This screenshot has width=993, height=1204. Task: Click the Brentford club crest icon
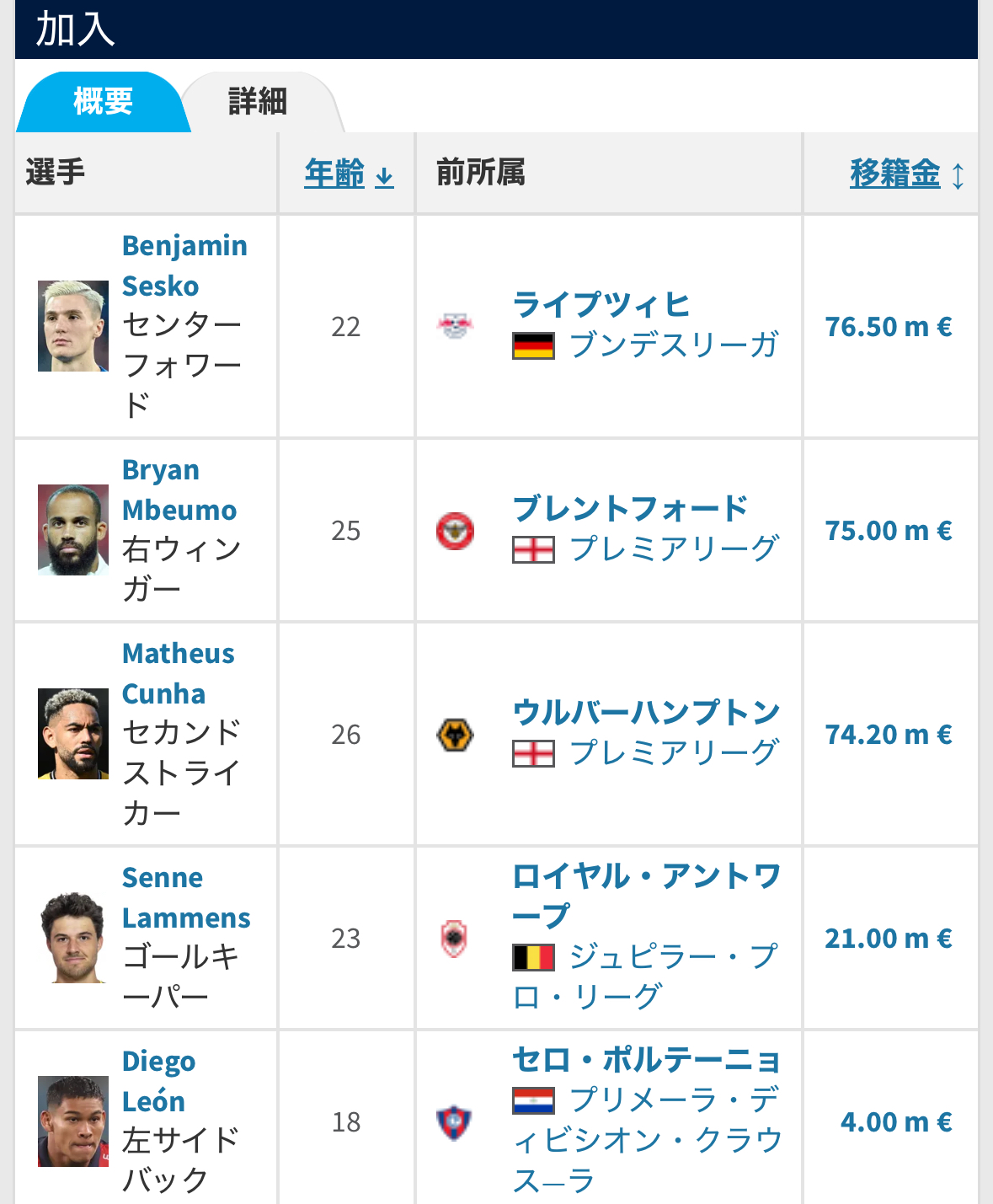coord(455,530)
